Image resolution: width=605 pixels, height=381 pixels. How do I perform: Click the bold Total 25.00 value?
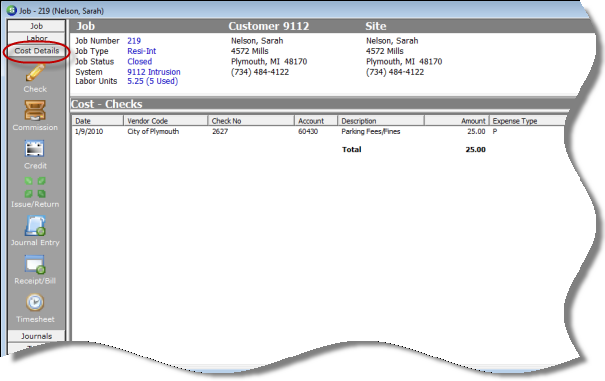475,149
